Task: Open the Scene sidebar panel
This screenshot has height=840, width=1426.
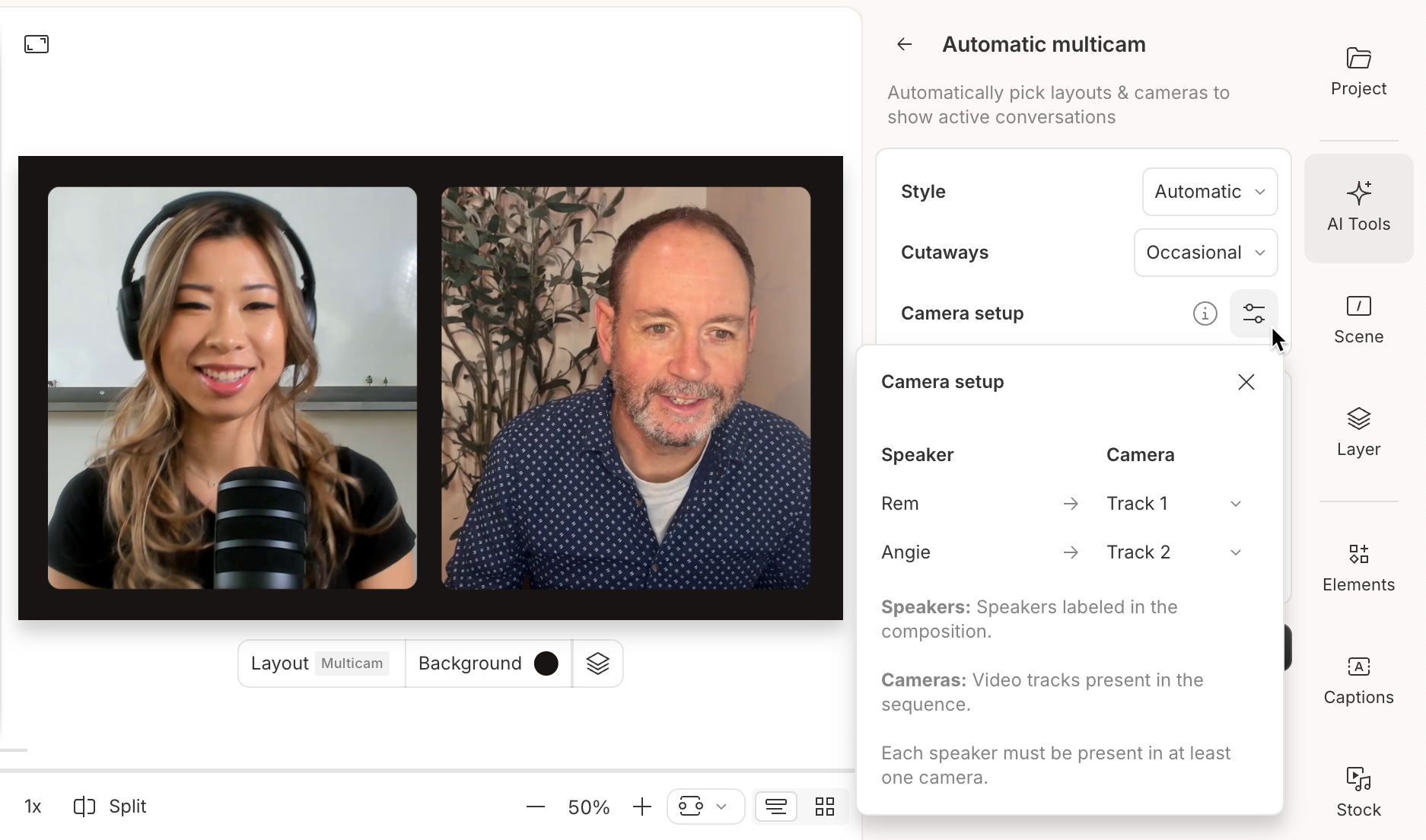Action: click(x=1358, y=320)
